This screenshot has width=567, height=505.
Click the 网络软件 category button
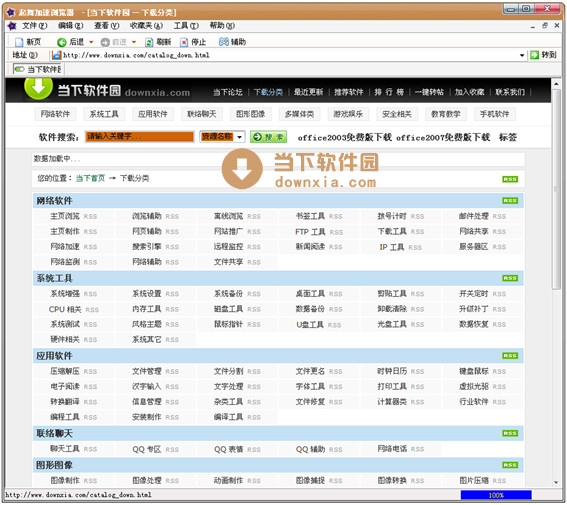point(55,114)
